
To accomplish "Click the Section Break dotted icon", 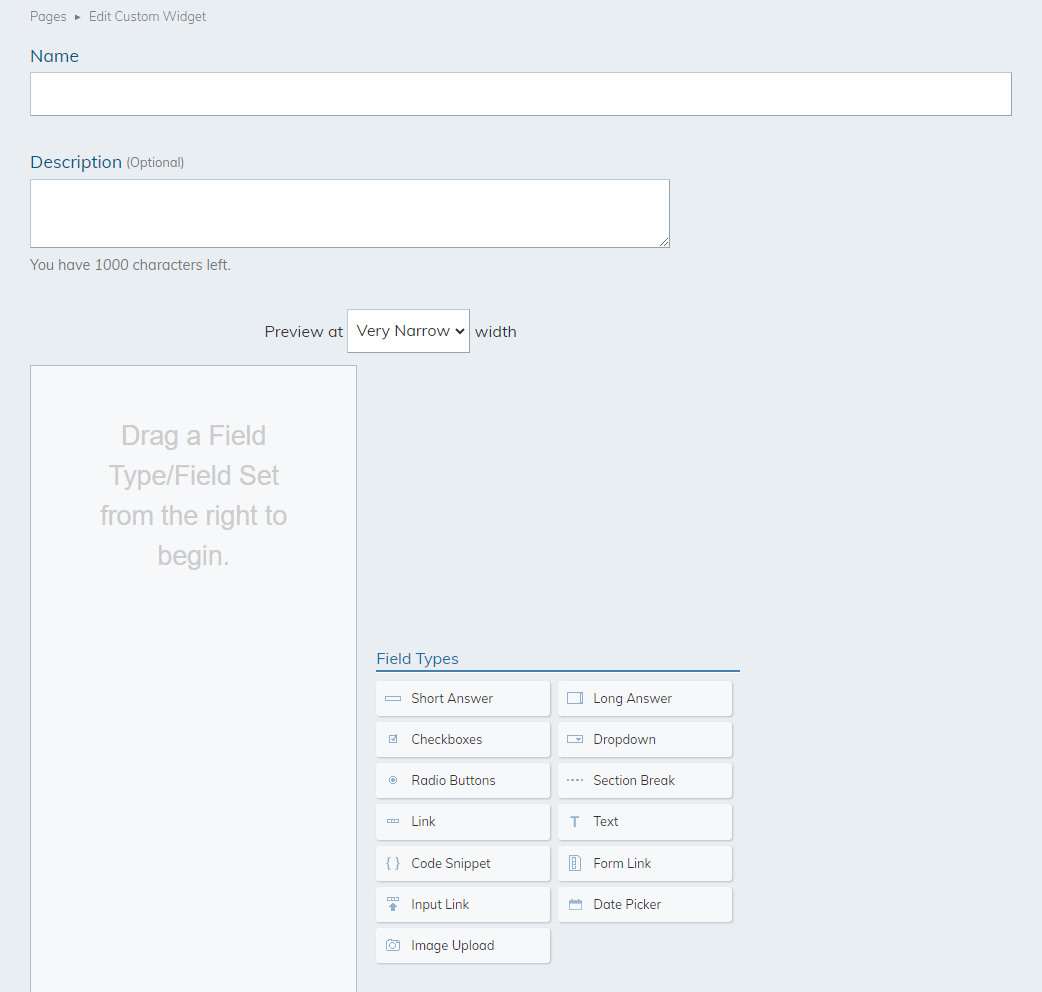I will pos(575,780).
